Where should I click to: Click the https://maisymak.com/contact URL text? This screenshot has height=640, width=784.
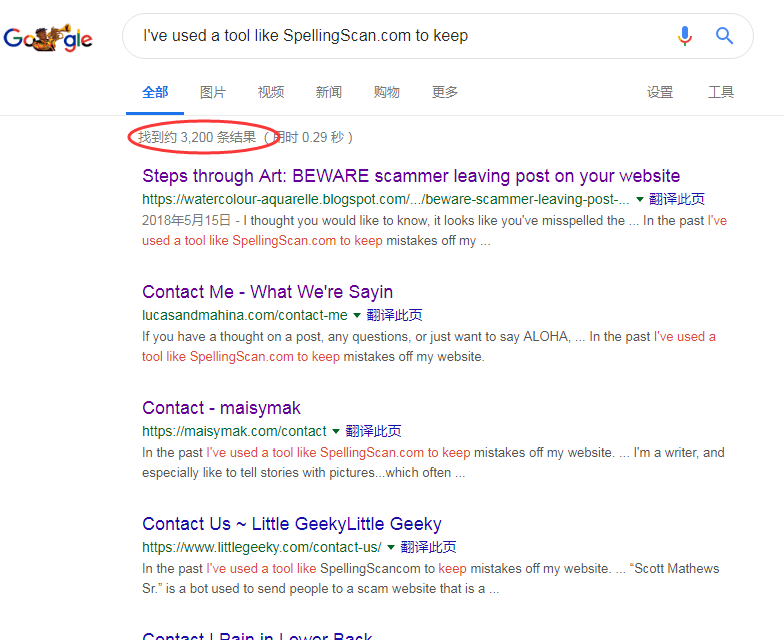[234, 431]
